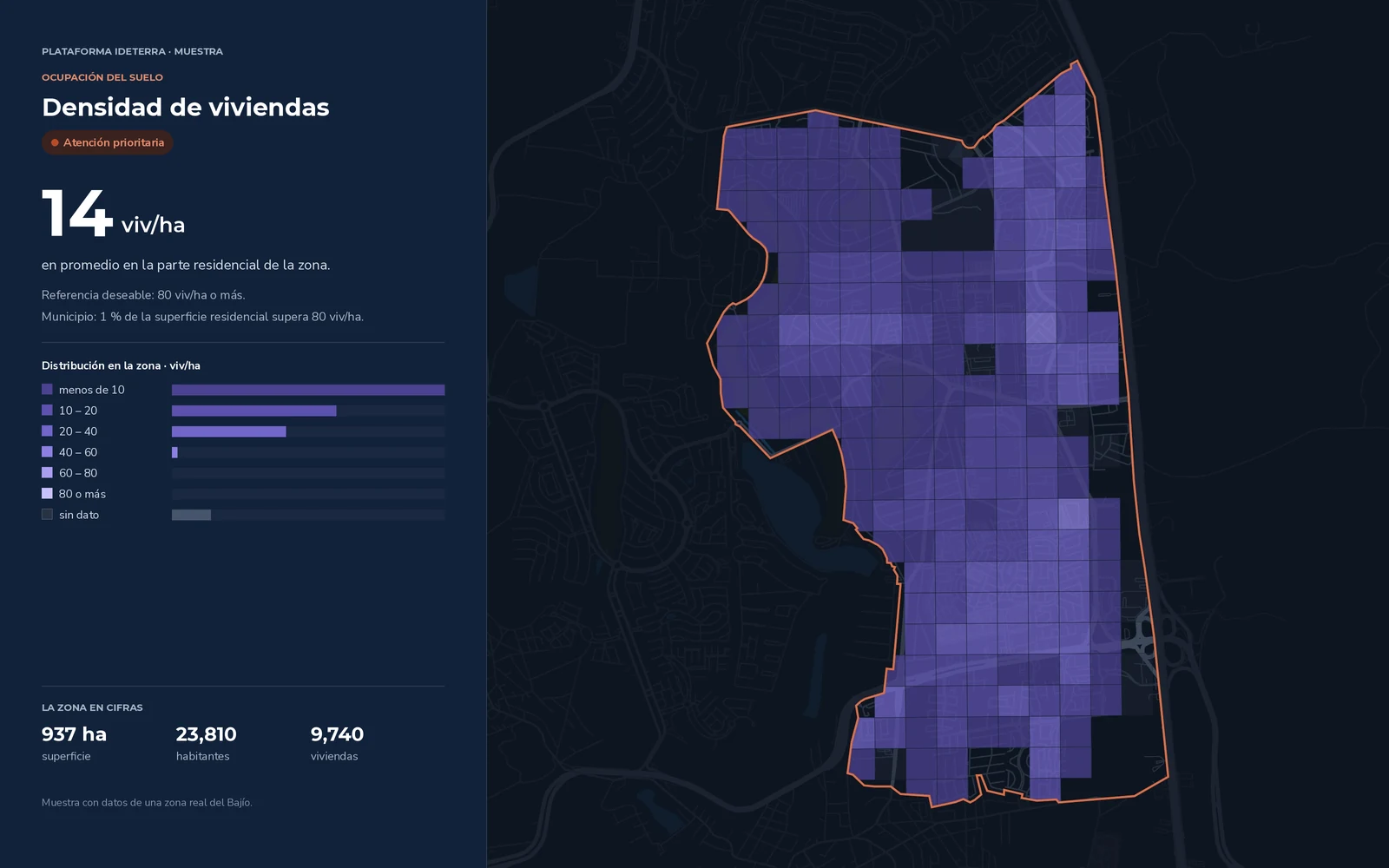Click the 'OCUPACIÓN DEL SUELO' category label

[102, 77]
